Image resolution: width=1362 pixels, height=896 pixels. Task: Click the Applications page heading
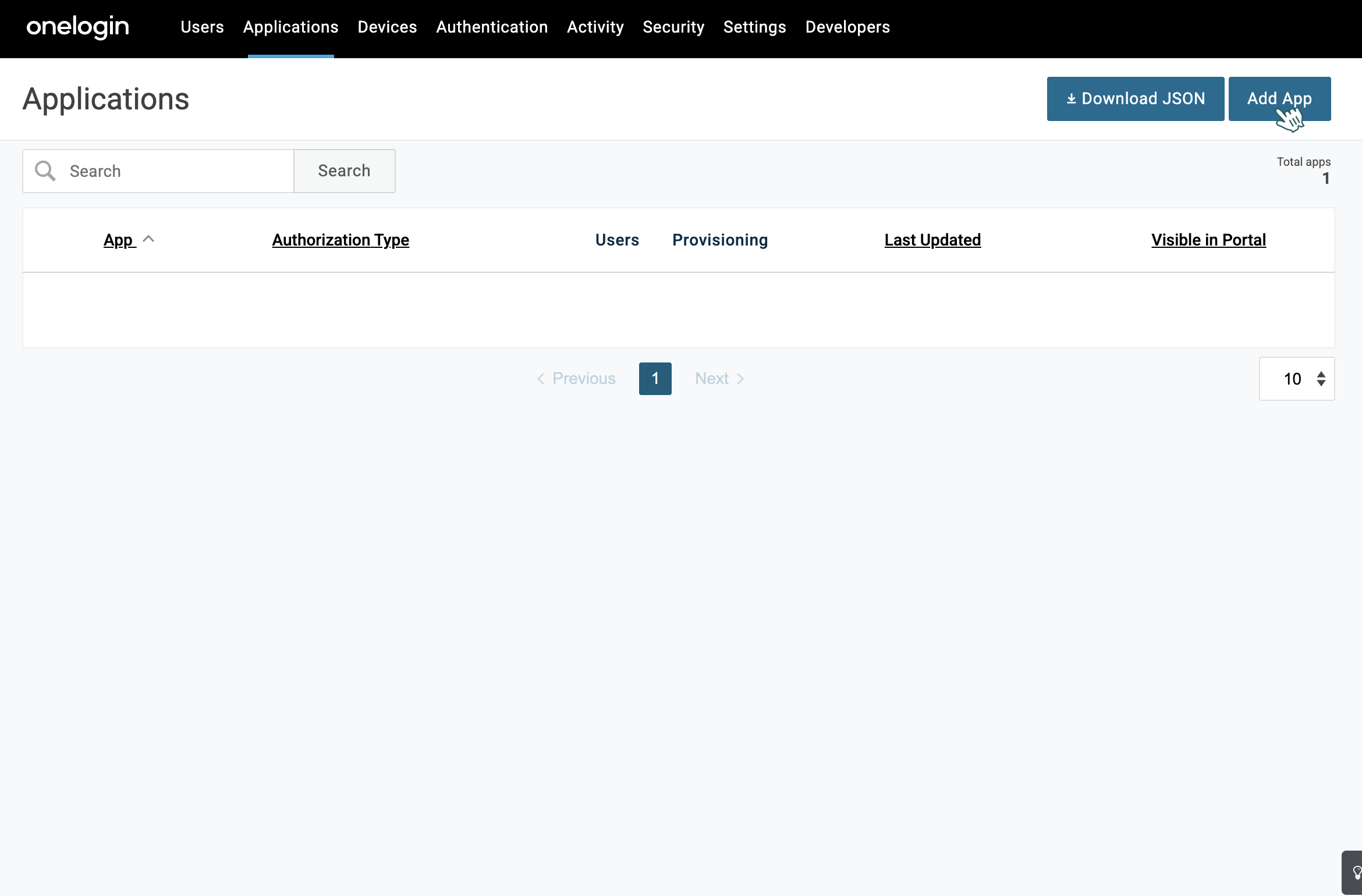tap(106, 99)
